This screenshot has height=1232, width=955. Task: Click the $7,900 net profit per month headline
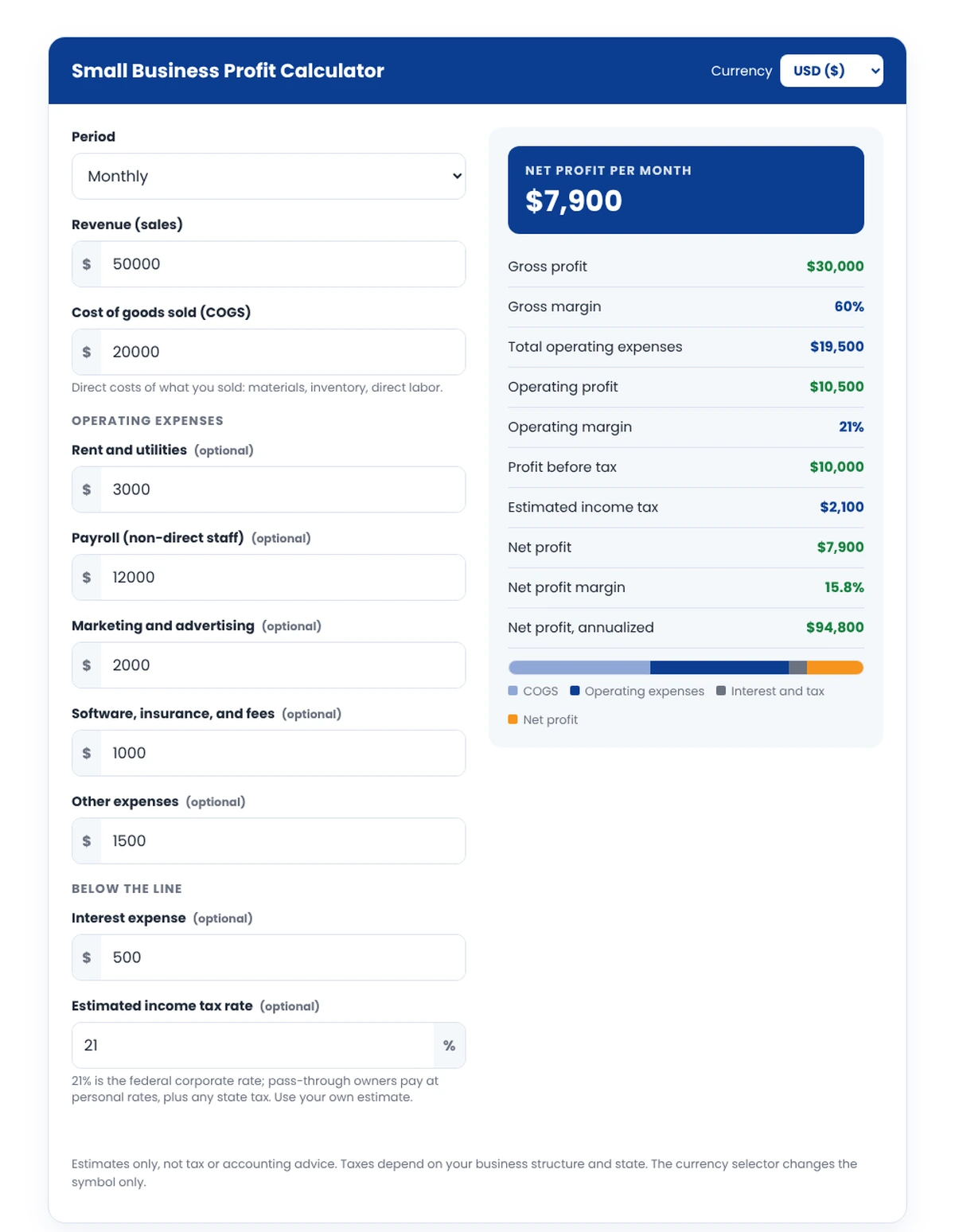[x=574, y=201]
